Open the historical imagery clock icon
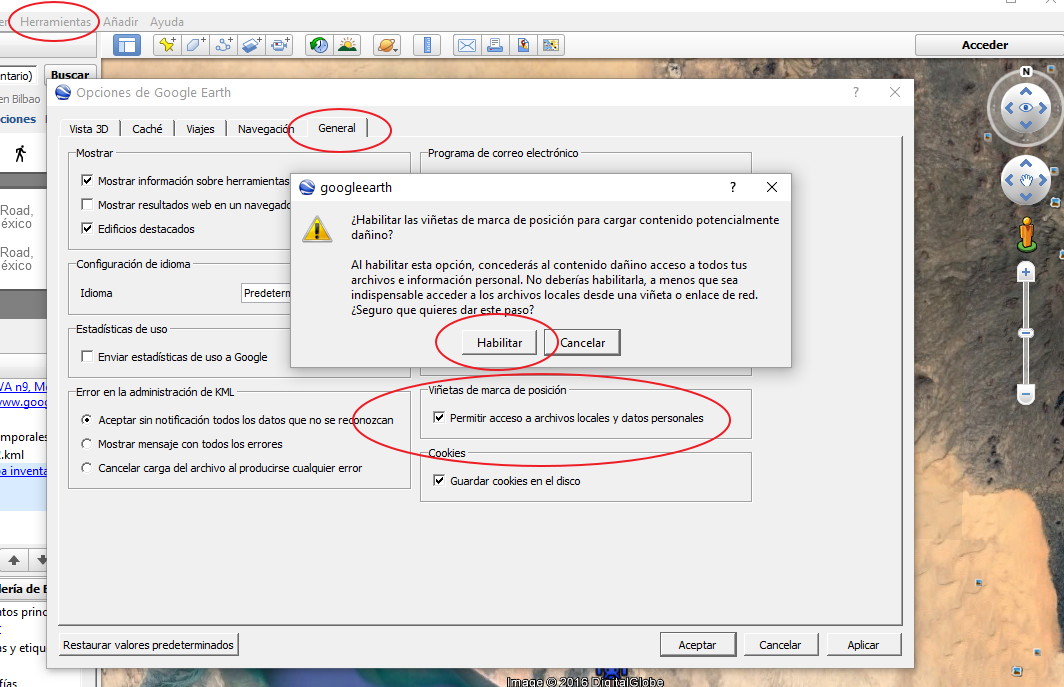Viewport: 1064px width, 687px height. pyautogui.click(x=319, y=45)
